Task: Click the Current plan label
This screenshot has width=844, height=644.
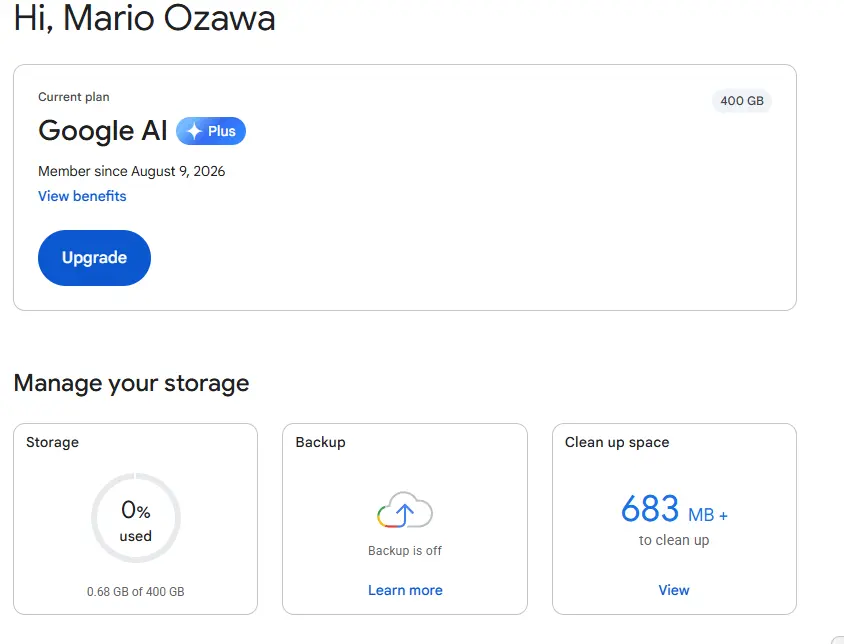Action: tap(74, 97)
